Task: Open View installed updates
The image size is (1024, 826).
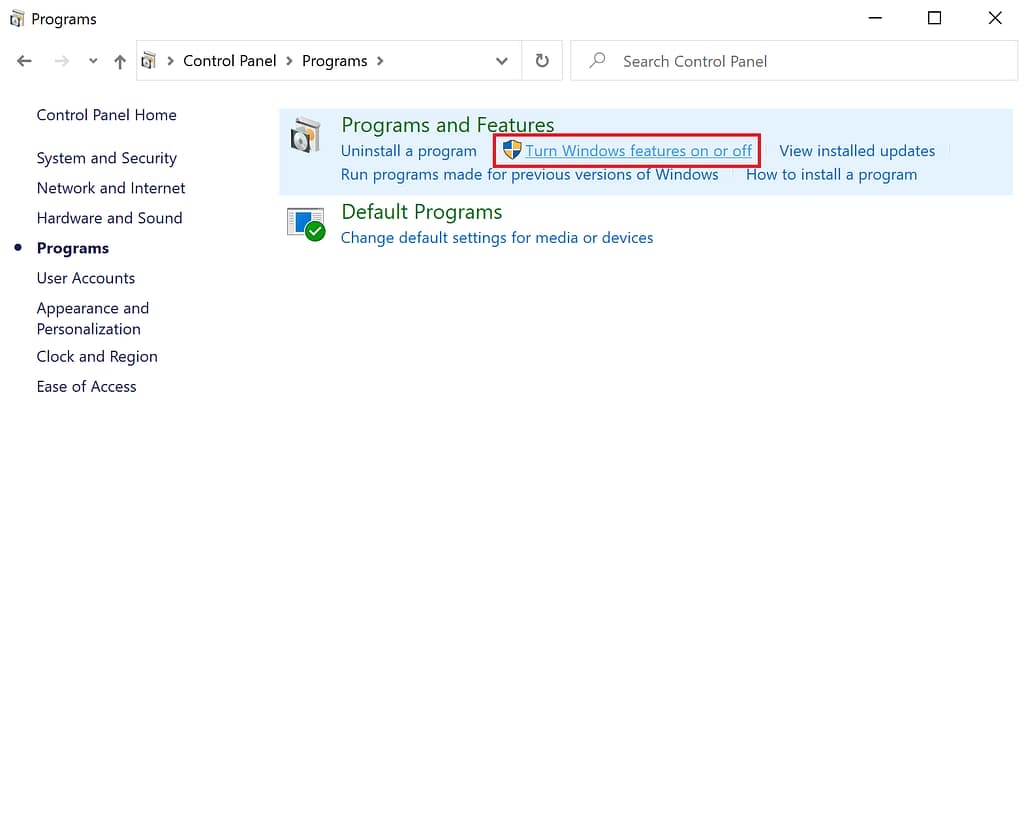Action: [x=857, y=150]
